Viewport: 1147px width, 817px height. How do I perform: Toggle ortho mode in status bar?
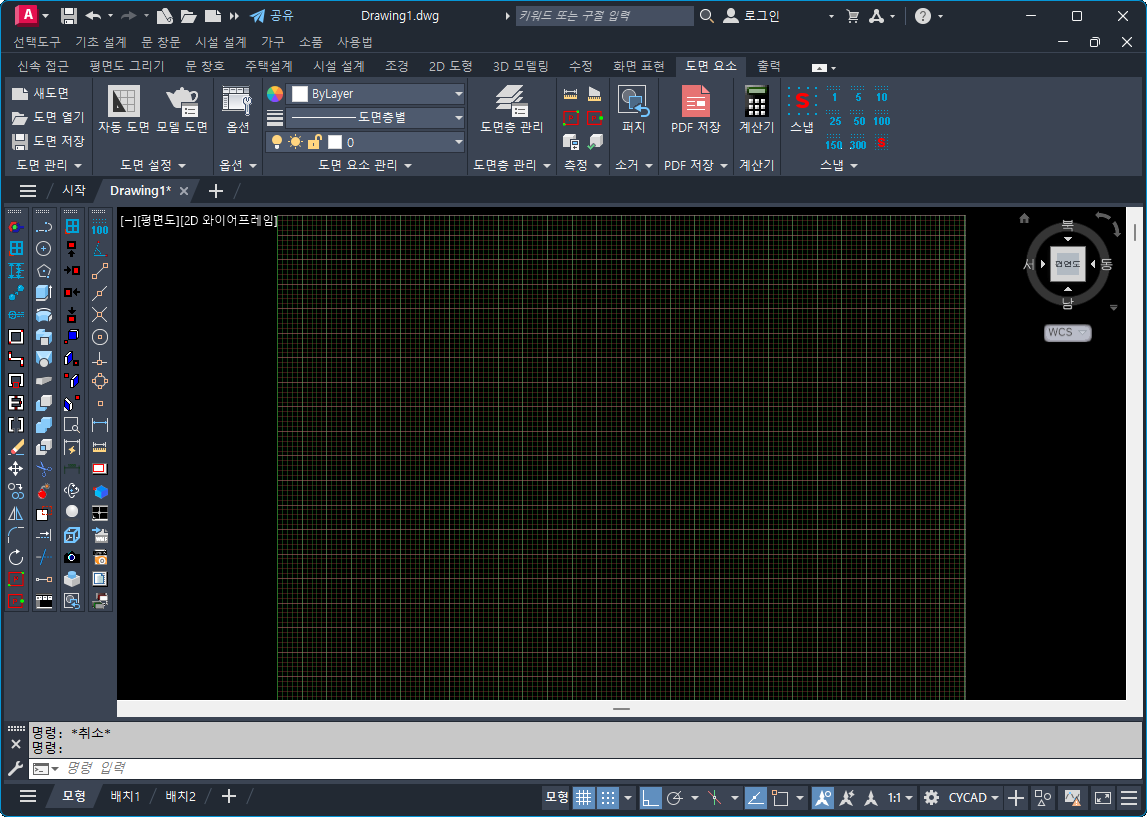(x=651, y=797)
